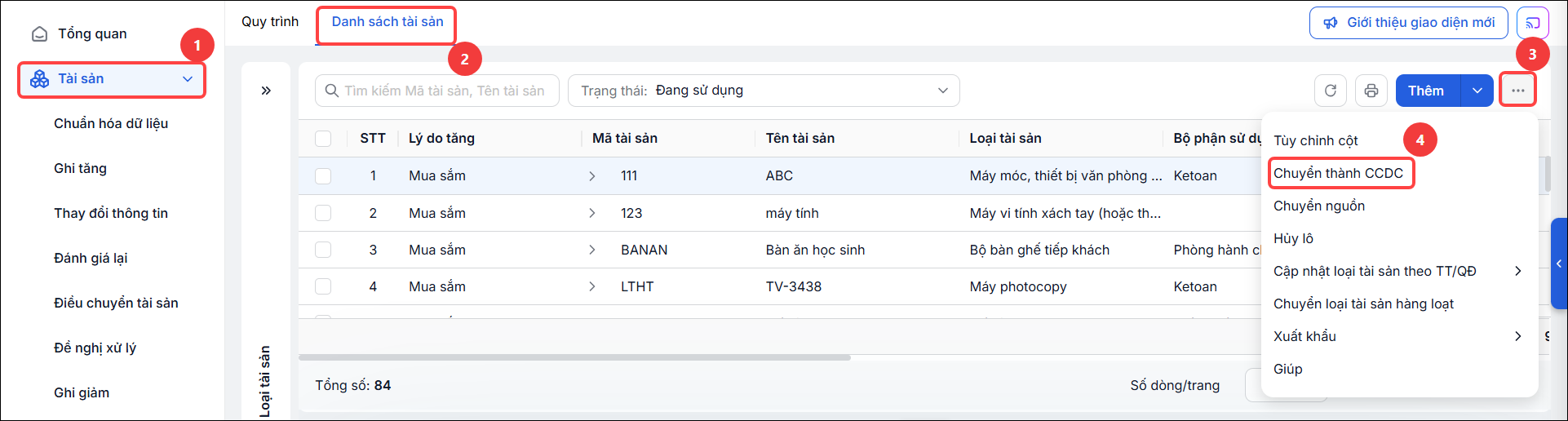The width and height of the screenshot is (1568, 421).
Task: Click the Bộ bàn ghế tiếp khách cell
Action: pyautogui.click(x=1039, y=250)
